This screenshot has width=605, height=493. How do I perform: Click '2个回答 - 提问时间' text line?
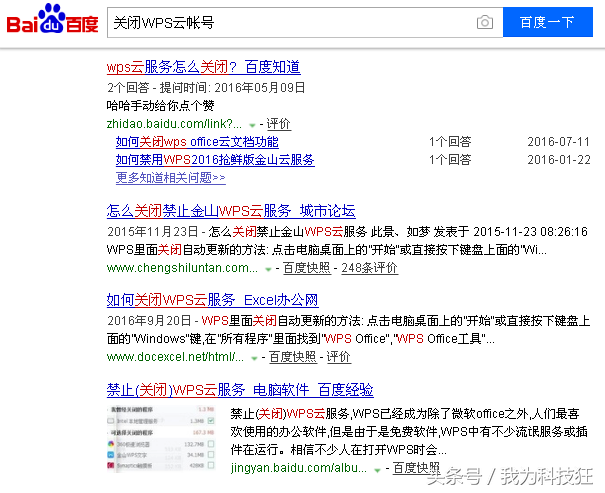tap(206, 88)
